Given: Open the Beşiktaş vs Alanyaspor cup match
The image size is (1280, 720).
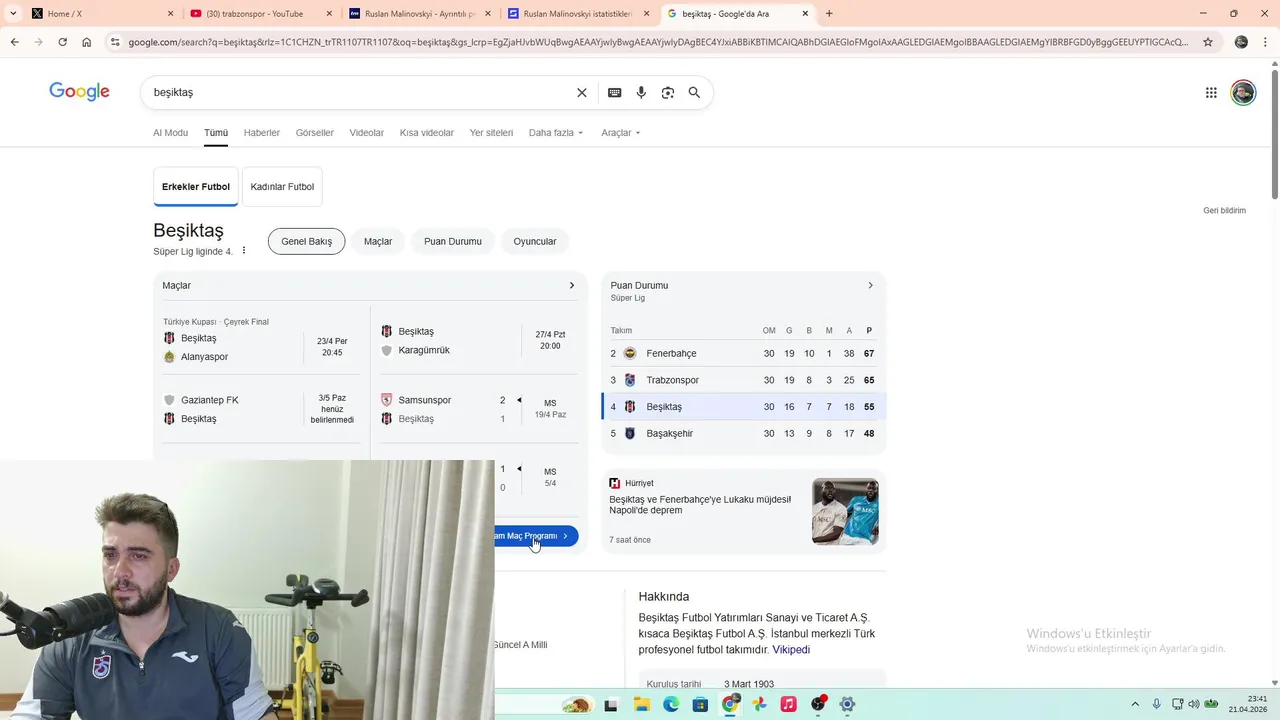Looking at the screenshot, I should click(x=263, y=342).
